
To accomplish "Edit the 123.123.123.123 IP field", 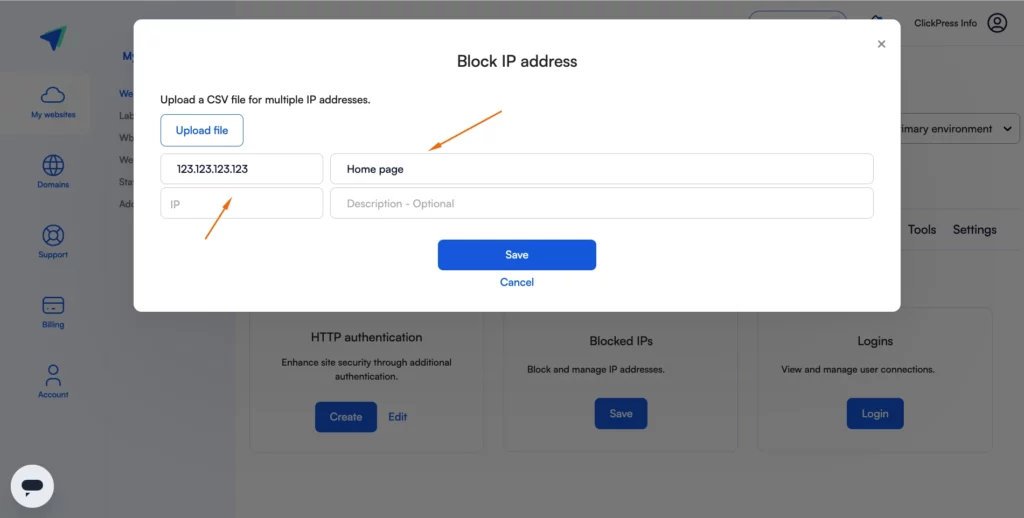I will tap(242, 169).
